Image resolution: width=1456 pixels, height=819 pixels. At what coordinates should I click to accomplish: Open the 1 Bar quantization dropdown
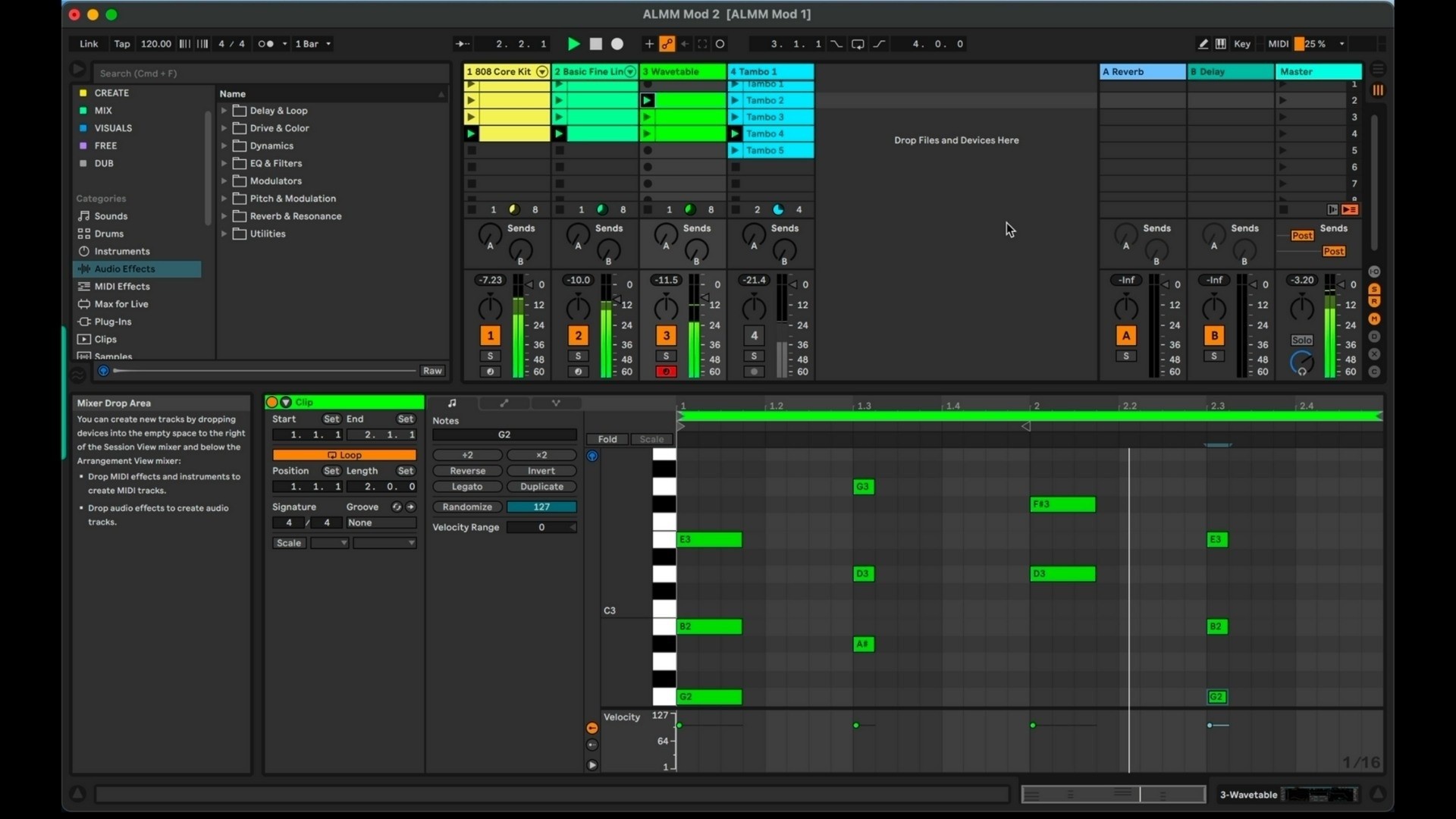[313, 44]
